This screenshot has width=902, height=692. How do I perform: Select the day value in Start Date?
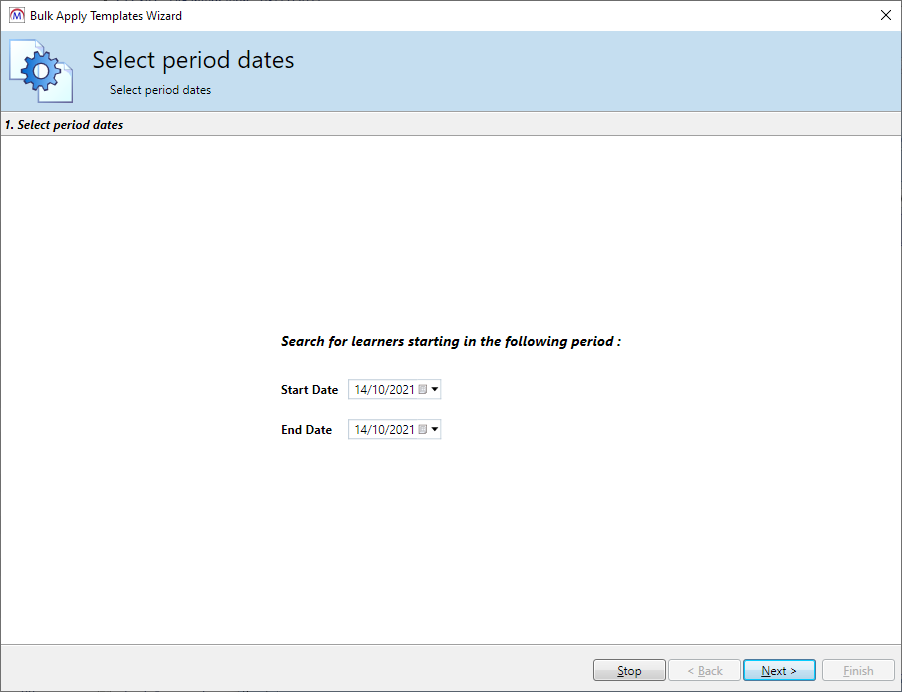(361, 390)
